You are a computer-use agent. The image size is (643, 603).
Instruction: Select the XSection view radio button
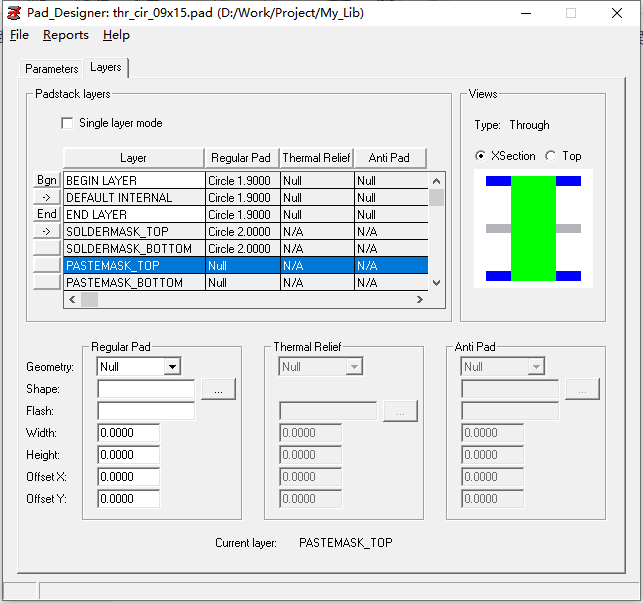(480, 156)
